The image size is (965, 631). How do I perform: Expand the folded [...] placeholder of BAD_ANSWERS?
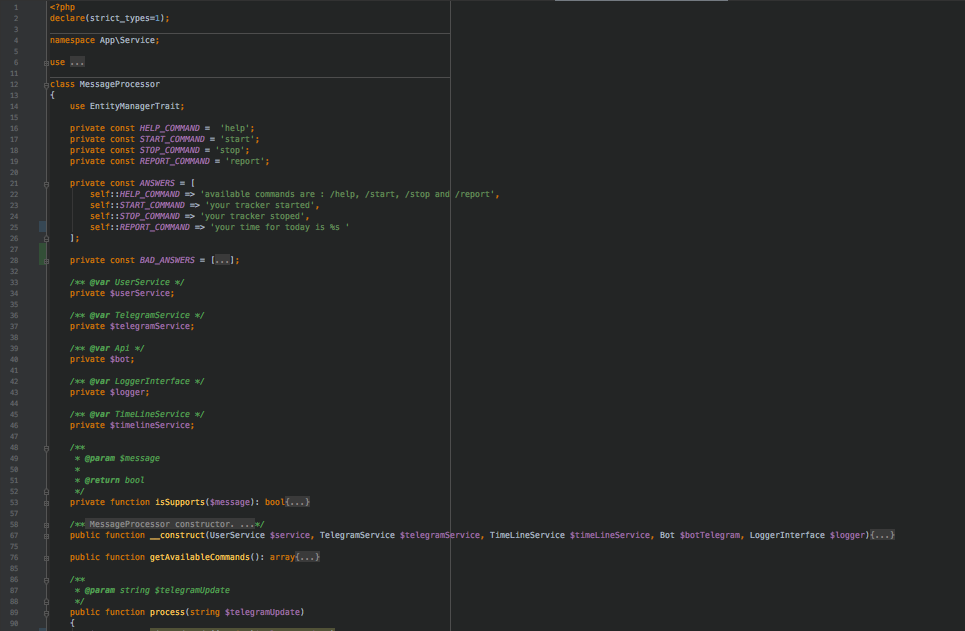pyautogui.click(x=223, y=260)
